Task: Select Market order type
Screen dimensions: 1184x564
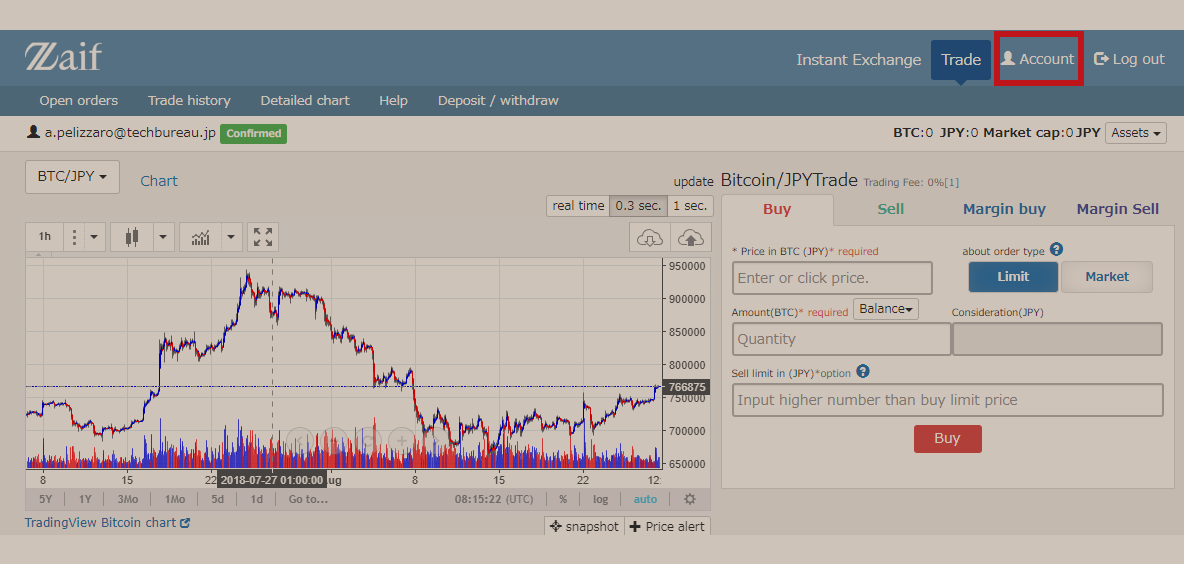Action: [x=1107, y=276]
